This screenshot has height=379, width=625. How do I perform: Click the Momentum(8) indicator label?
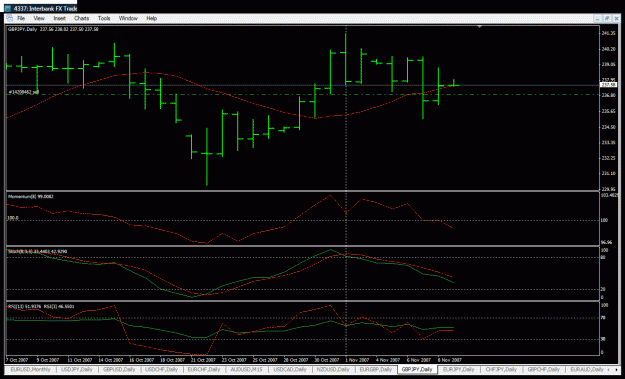pos(31,196)
